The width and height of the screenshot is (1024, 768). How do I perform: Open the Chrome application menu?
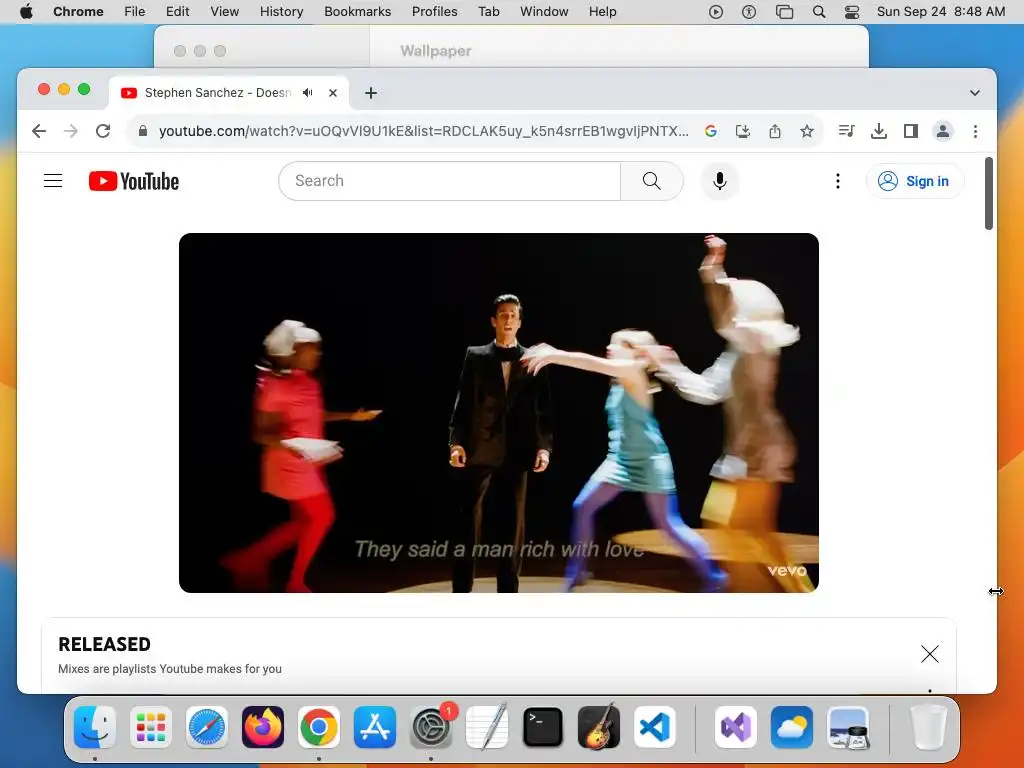pos(78,12)
